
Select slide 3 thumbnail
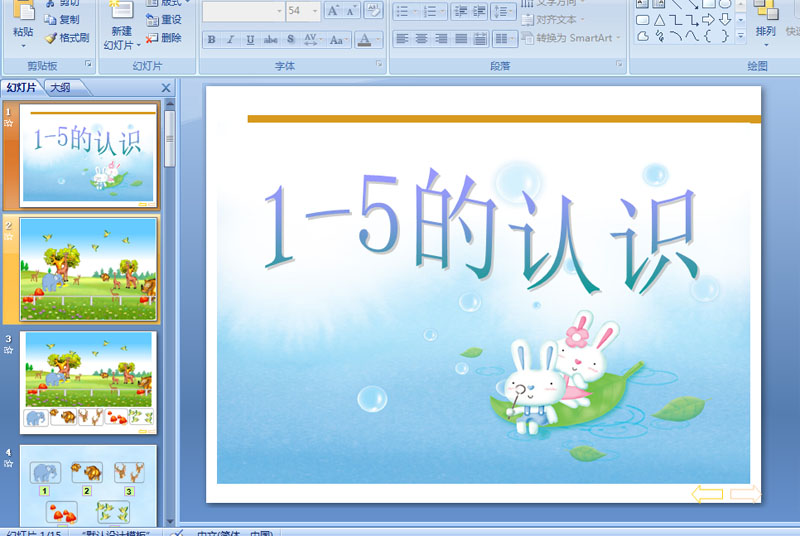coord(88,382)
